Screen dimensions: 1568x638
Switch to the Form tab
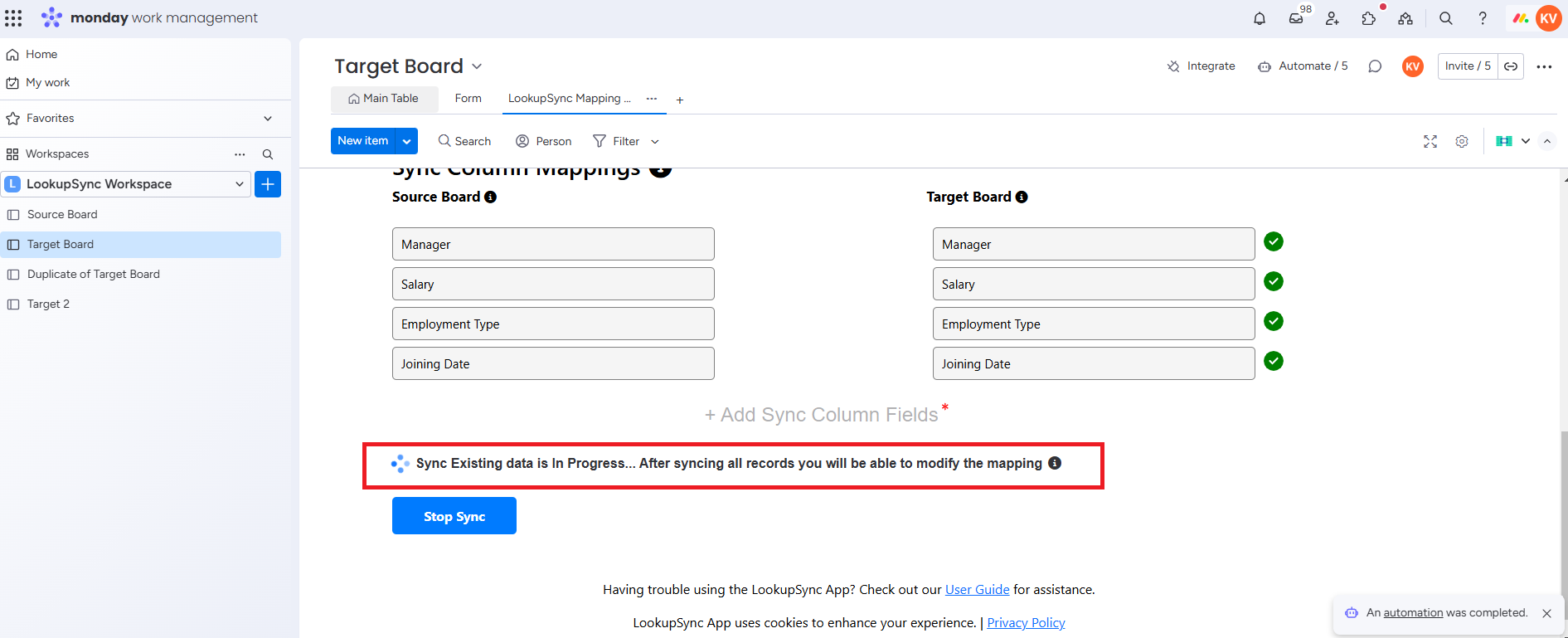[468, 99]
